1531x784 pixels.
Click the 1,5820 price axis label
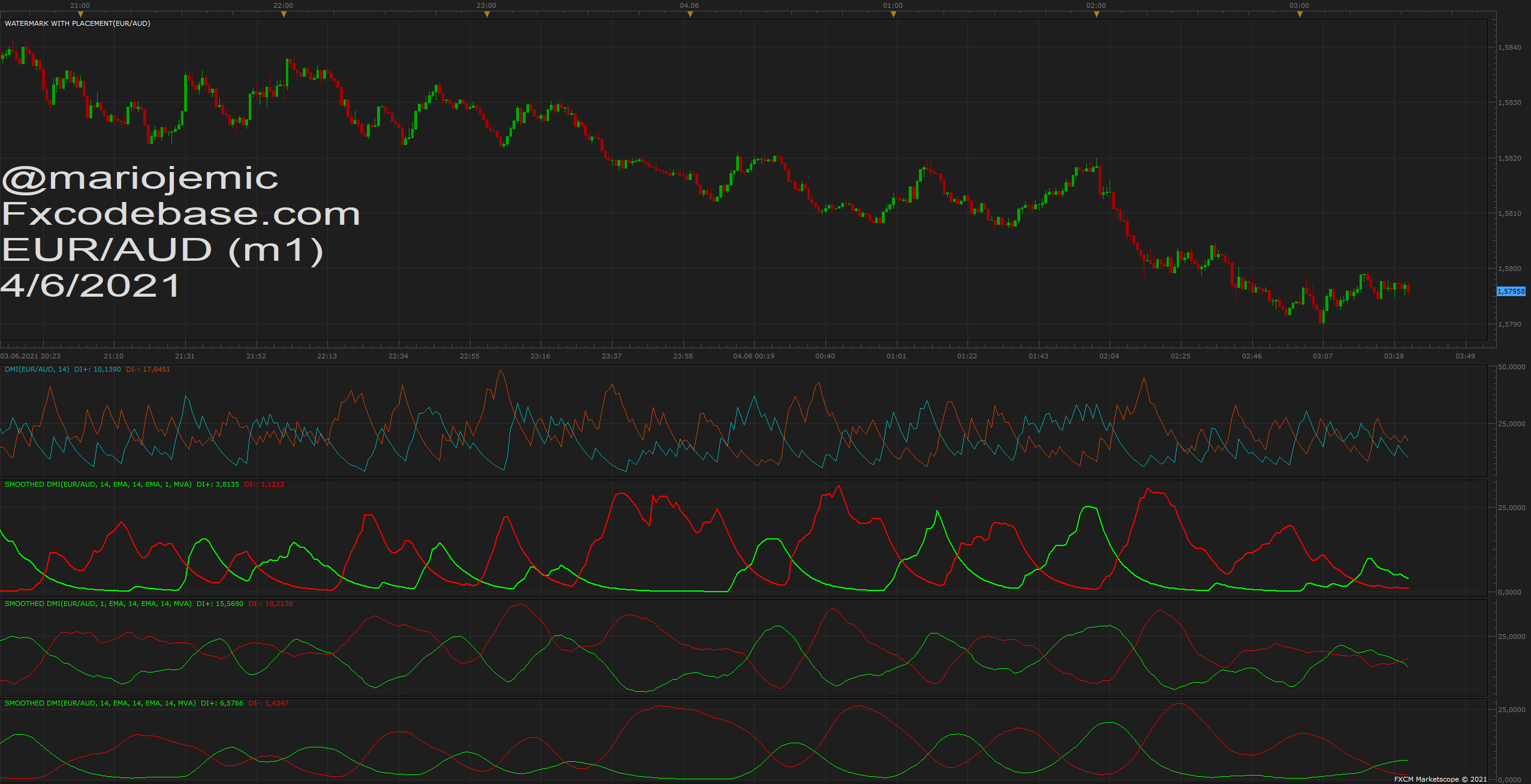[1509, 158]
